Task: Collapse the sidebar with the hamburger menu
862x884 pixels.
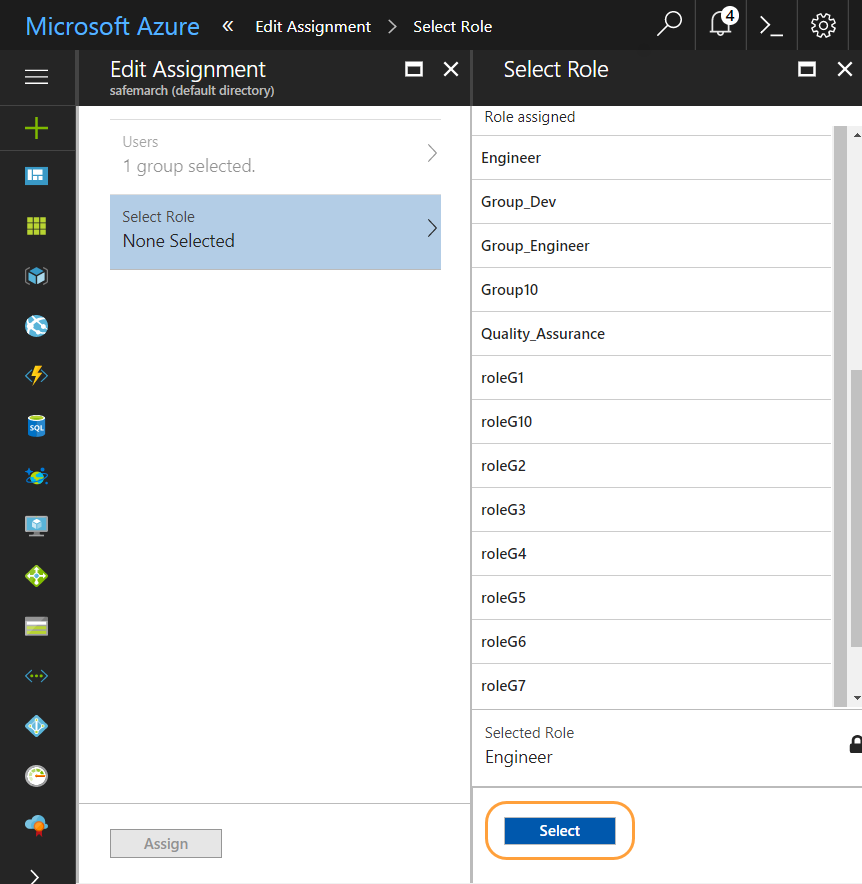Action: pos(36,78)
